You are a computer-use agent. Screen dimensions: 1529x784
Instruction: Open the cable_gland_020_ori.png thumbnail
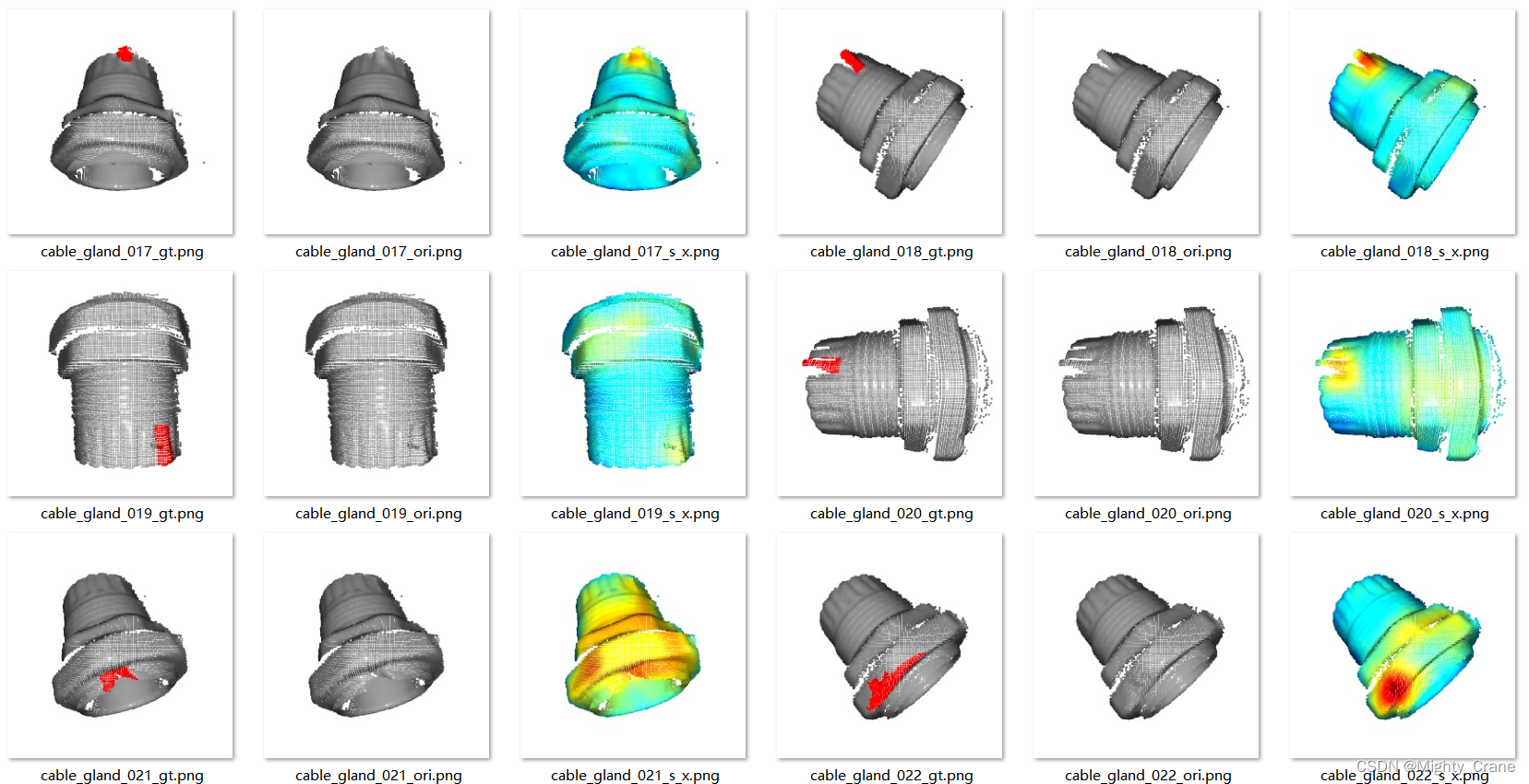(1146, 384)
